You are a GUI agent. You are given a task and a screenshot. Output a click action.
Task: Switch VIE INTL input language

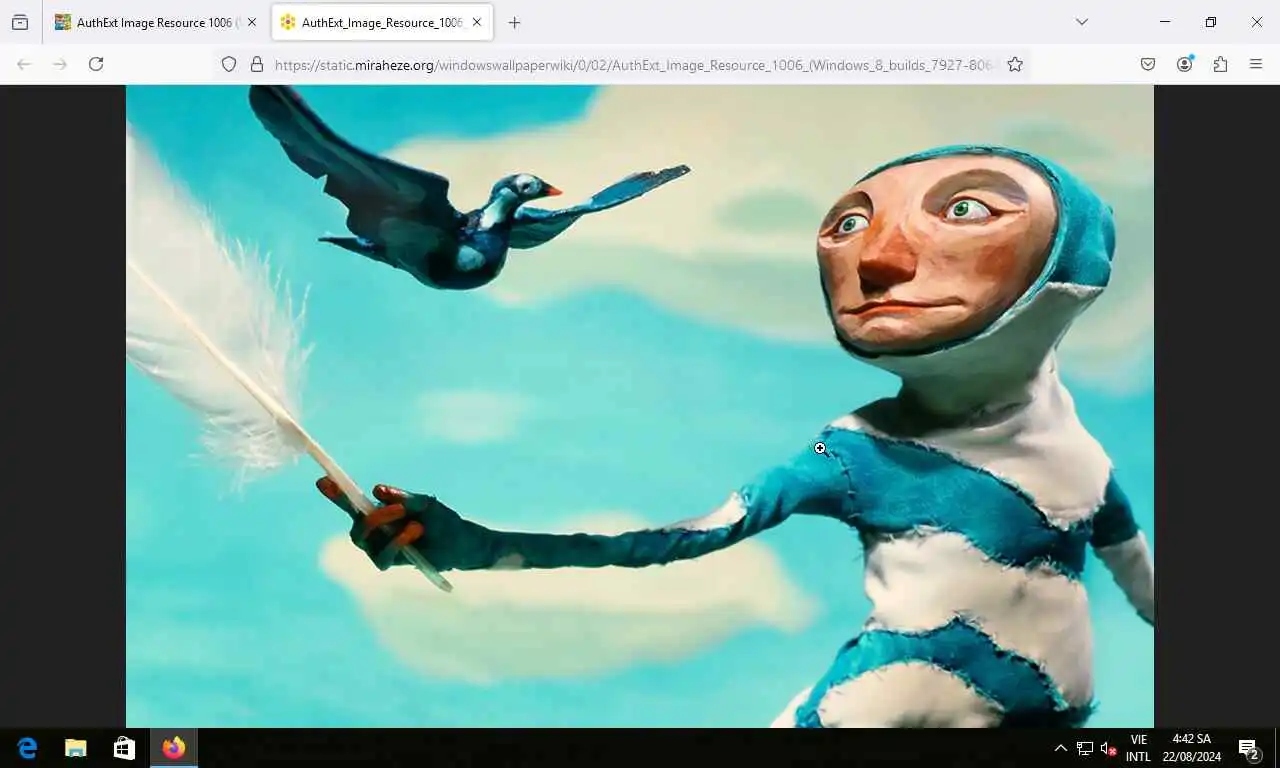pyautogui.click(x=1138, y=748)
